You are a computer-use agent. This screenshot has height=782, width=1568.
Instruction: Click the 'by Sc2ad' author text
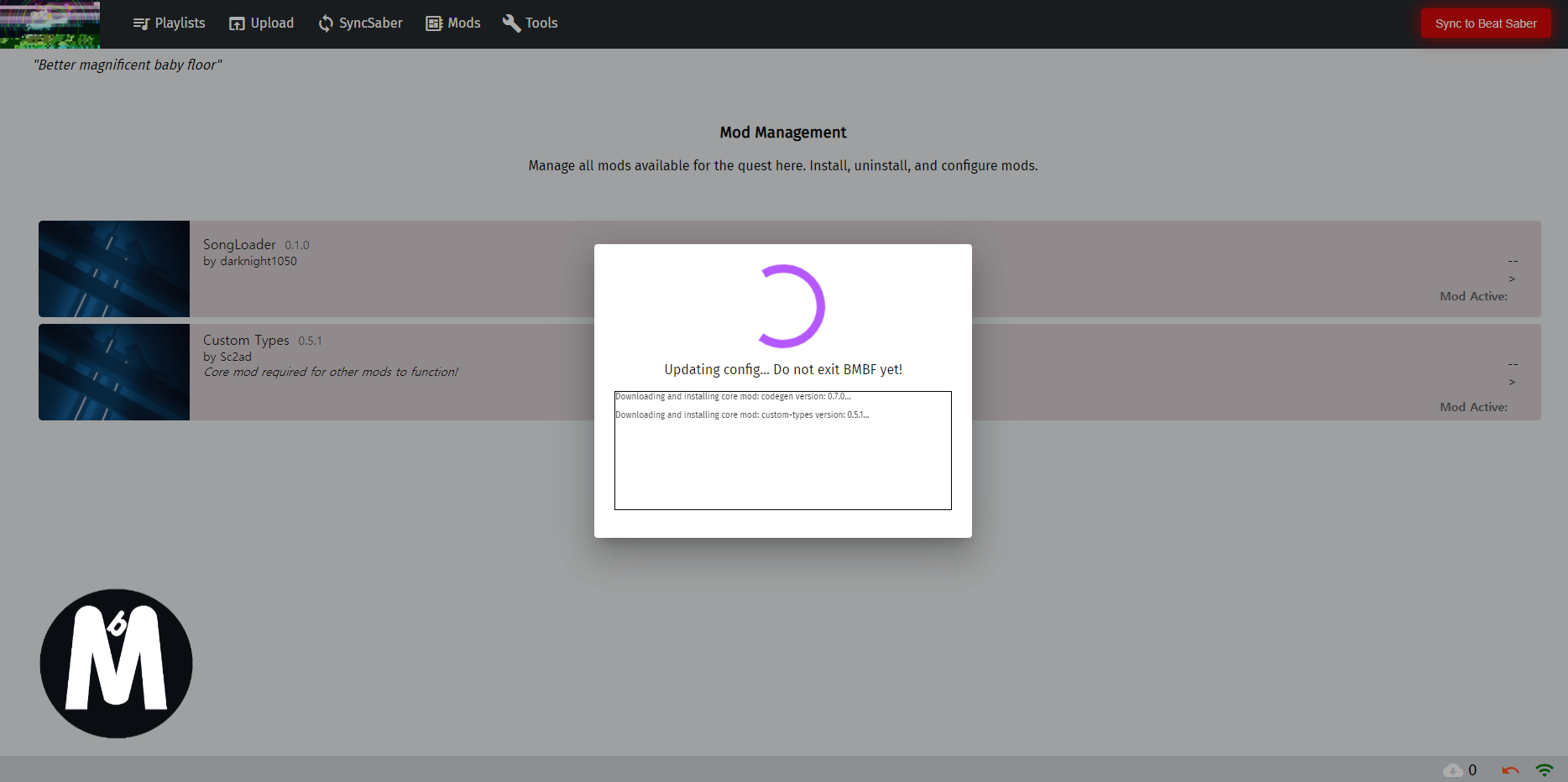(227, 357)
